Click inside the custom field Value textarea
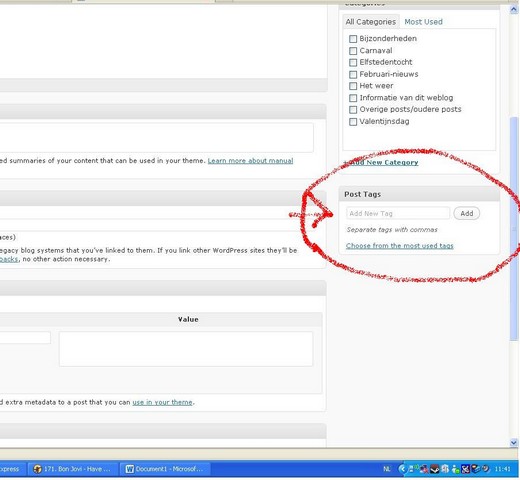 click(186, 349)
